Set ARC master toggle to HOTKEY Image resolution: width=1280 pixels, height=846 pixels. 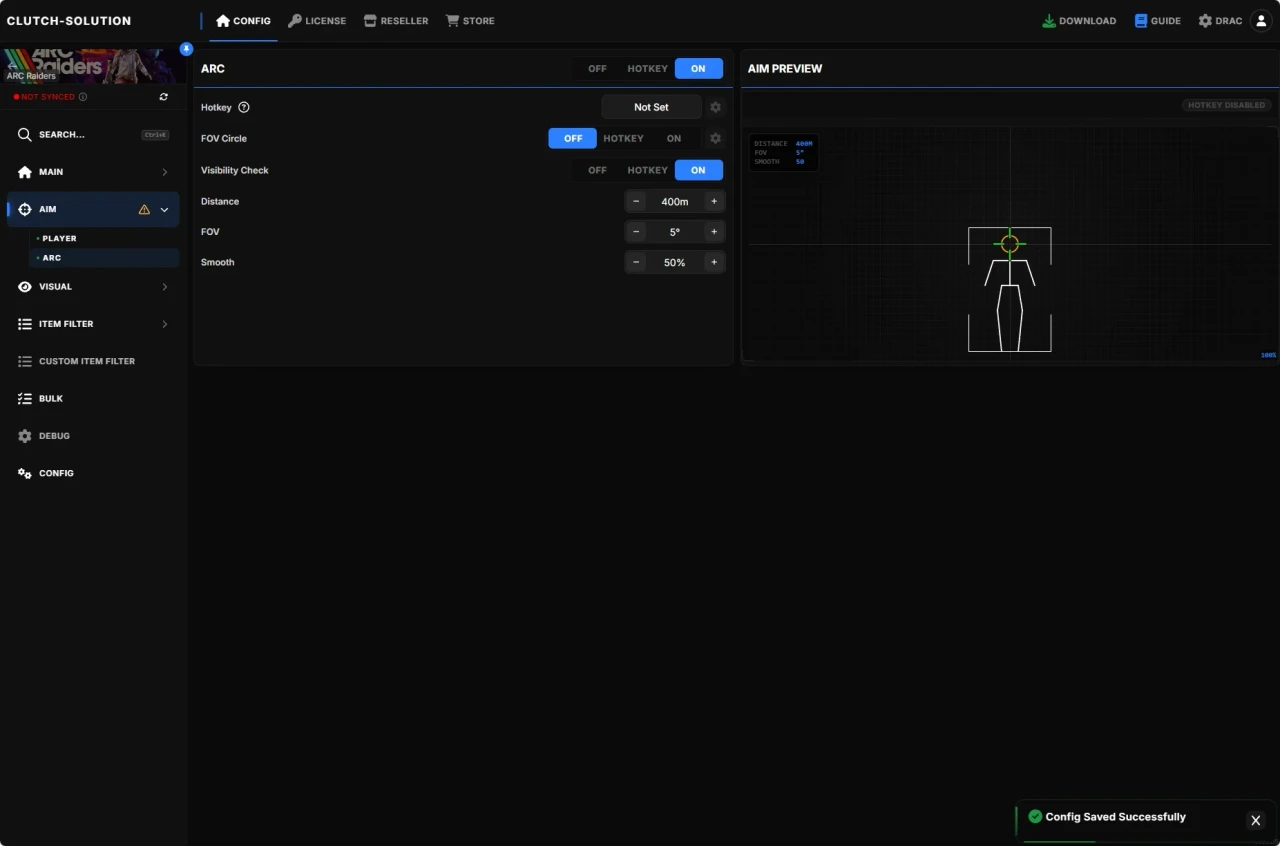pos(647,69)
